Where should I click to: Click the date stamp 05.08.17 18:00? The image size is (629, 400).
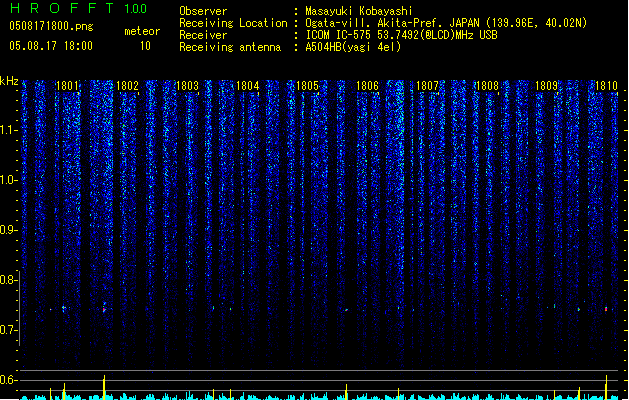[x=51, y=46]
